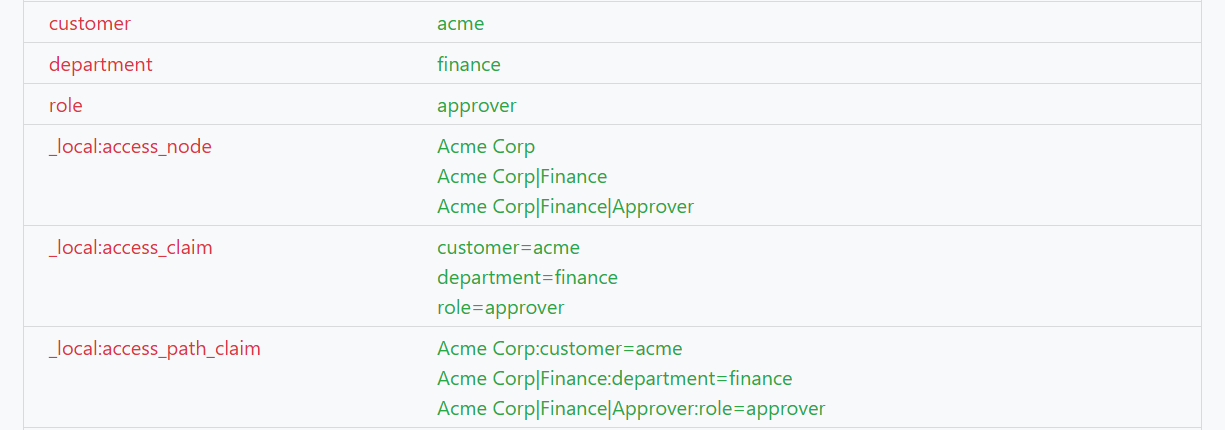1225x430 pixels.
Task: Click the "customer=acme" access claim value
Action: pos(508,247)
